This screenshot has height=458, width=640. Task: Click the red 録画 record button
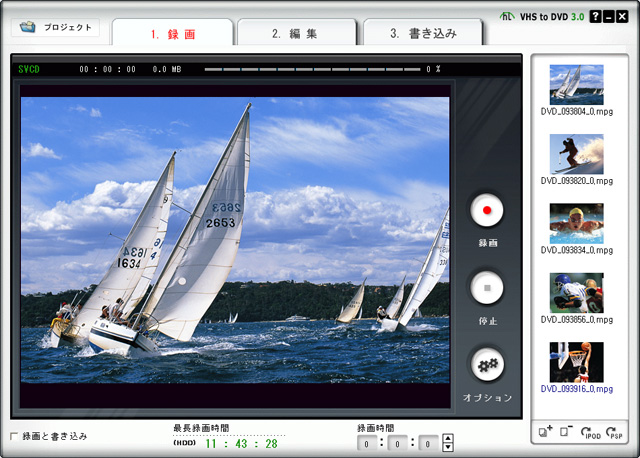(487, 210)
